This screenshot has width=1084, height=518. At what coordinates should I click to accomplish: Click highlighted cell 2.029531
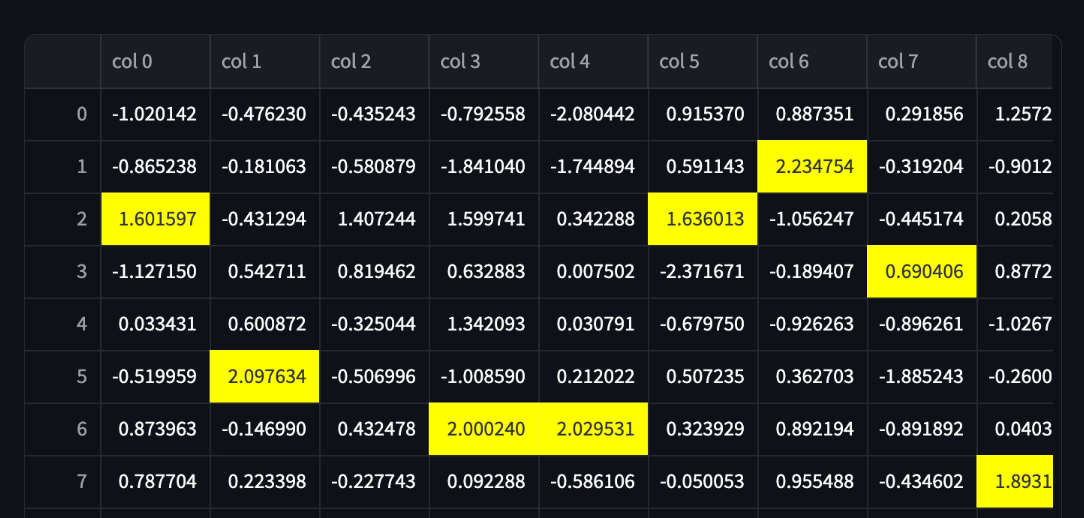pyautogui.click(x=593, y=429)
